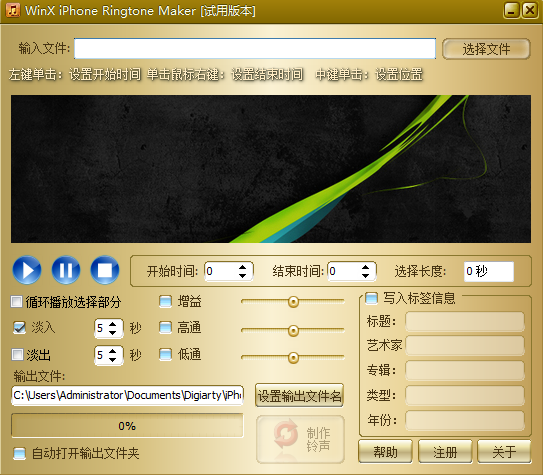The height and width of the screenshot is (475, 543).
Task: Click the 选择文件 button
Action: [486, 49]
